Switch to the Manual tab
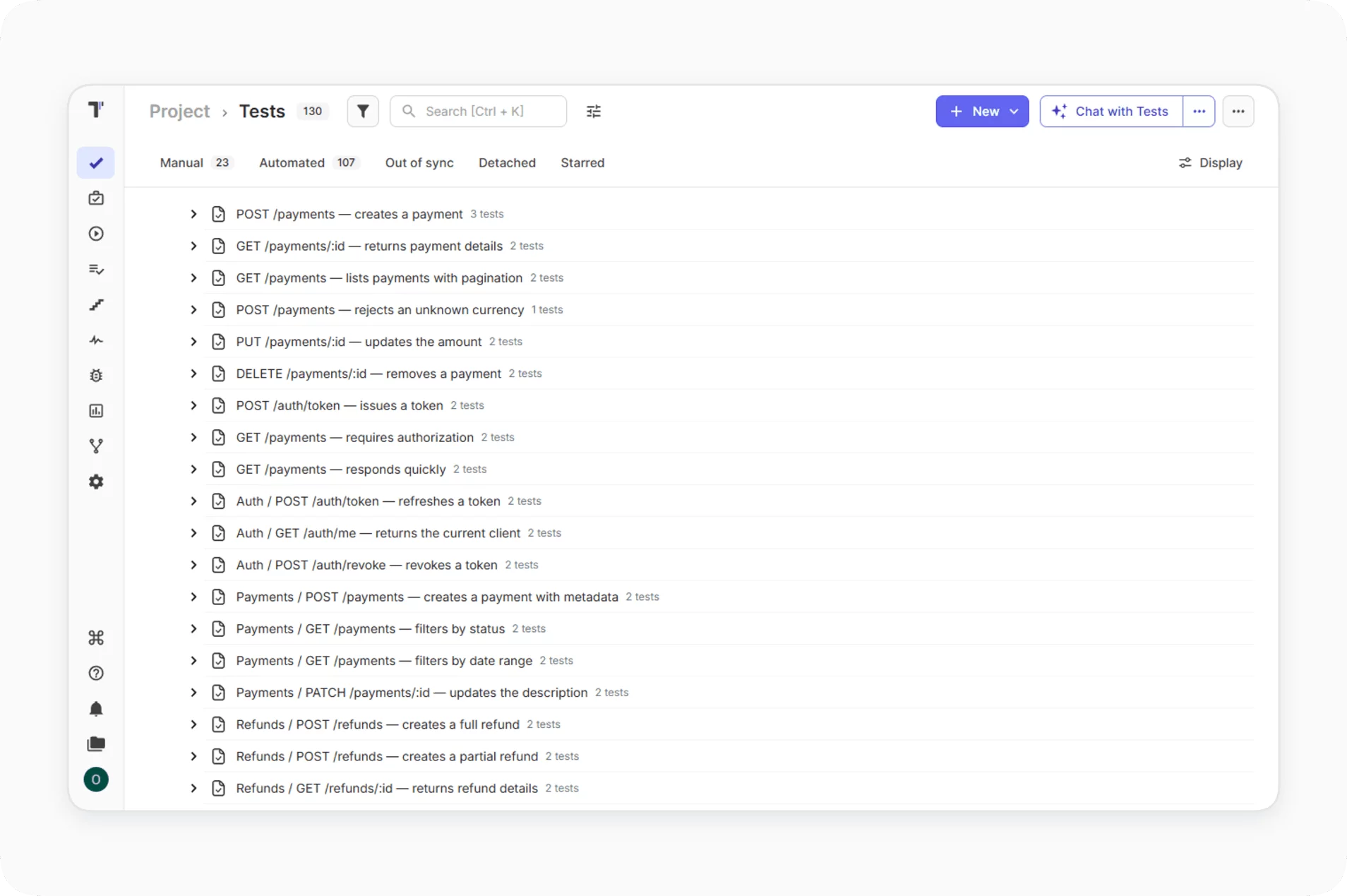This screenshot has width=1347, height=896. click(195, 163)
